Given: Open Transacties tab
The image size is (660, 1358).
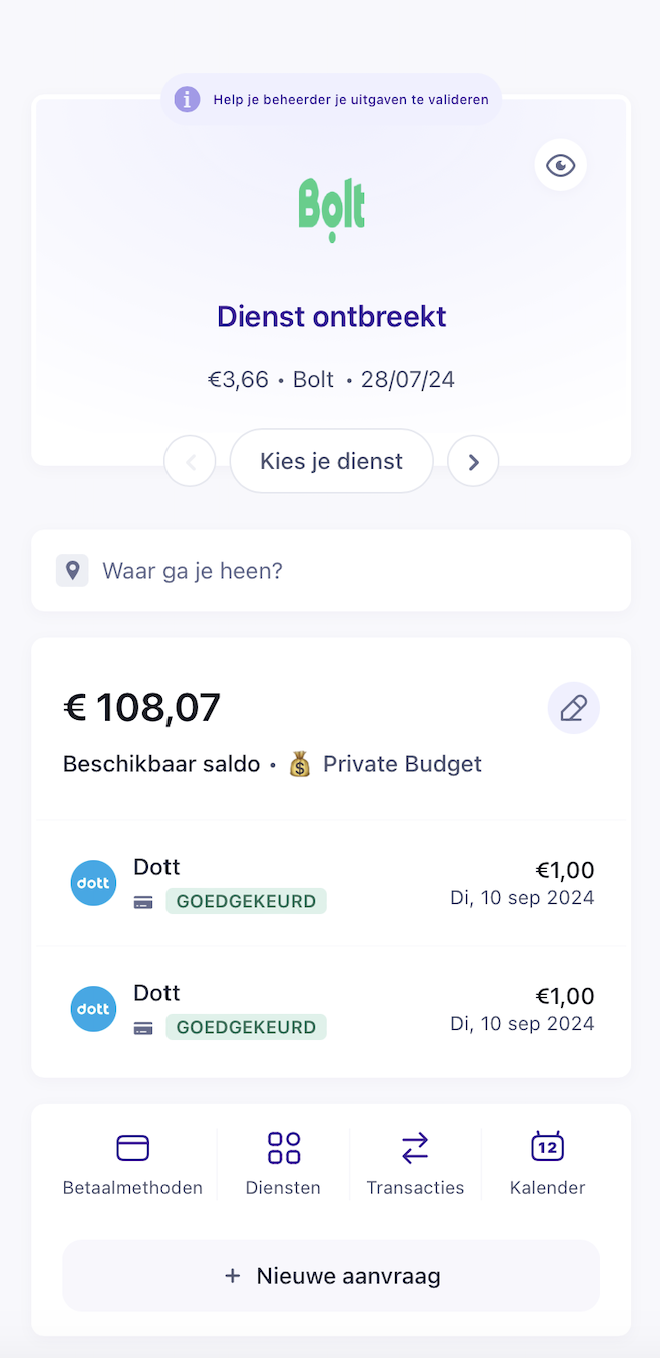Looking at the screenshot, I should click(415, 1162).
